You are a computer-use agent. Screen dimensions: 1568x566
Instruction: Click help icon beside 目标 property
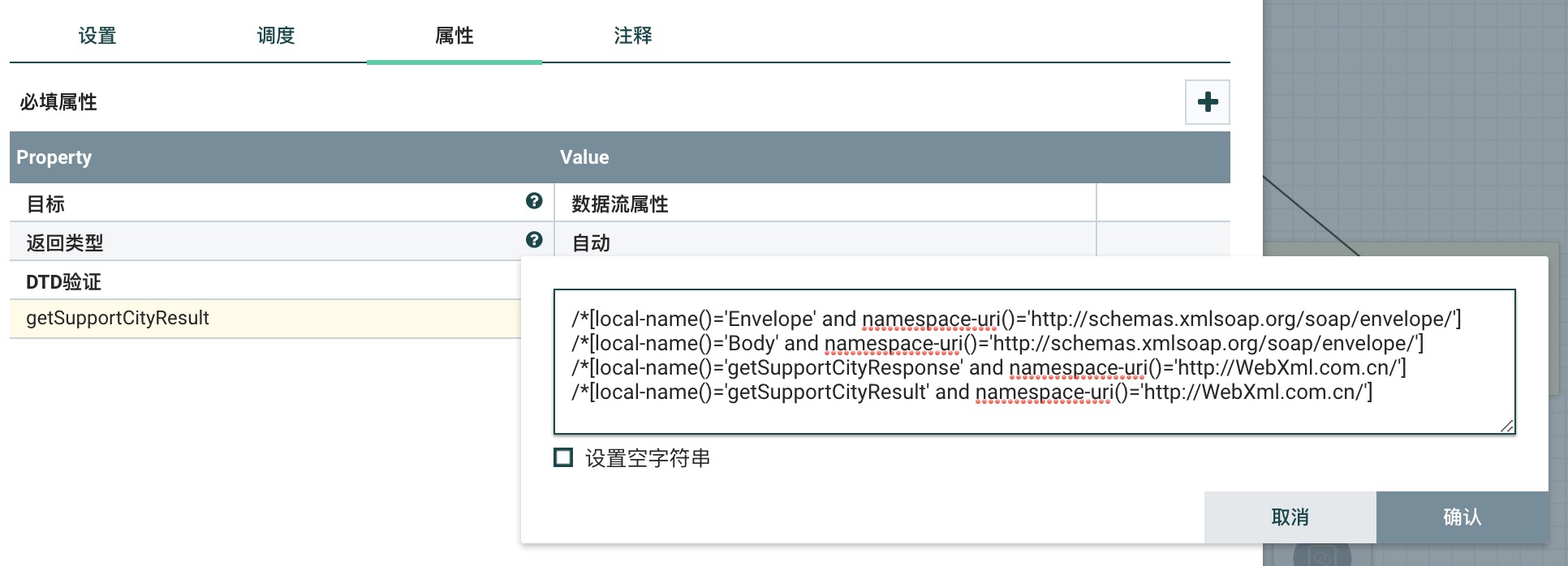coord(533,201)
